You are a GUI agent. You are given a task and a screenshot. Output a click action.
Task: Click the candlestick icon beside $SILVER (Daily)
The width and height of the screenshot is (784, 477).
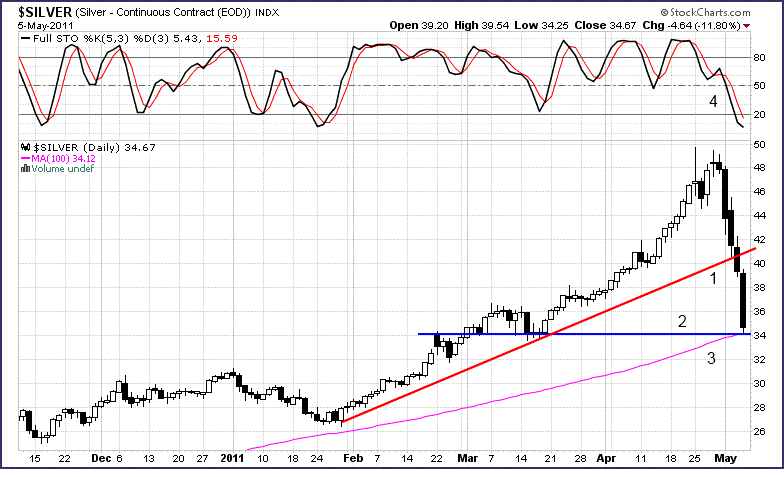(x=25, y=148)
